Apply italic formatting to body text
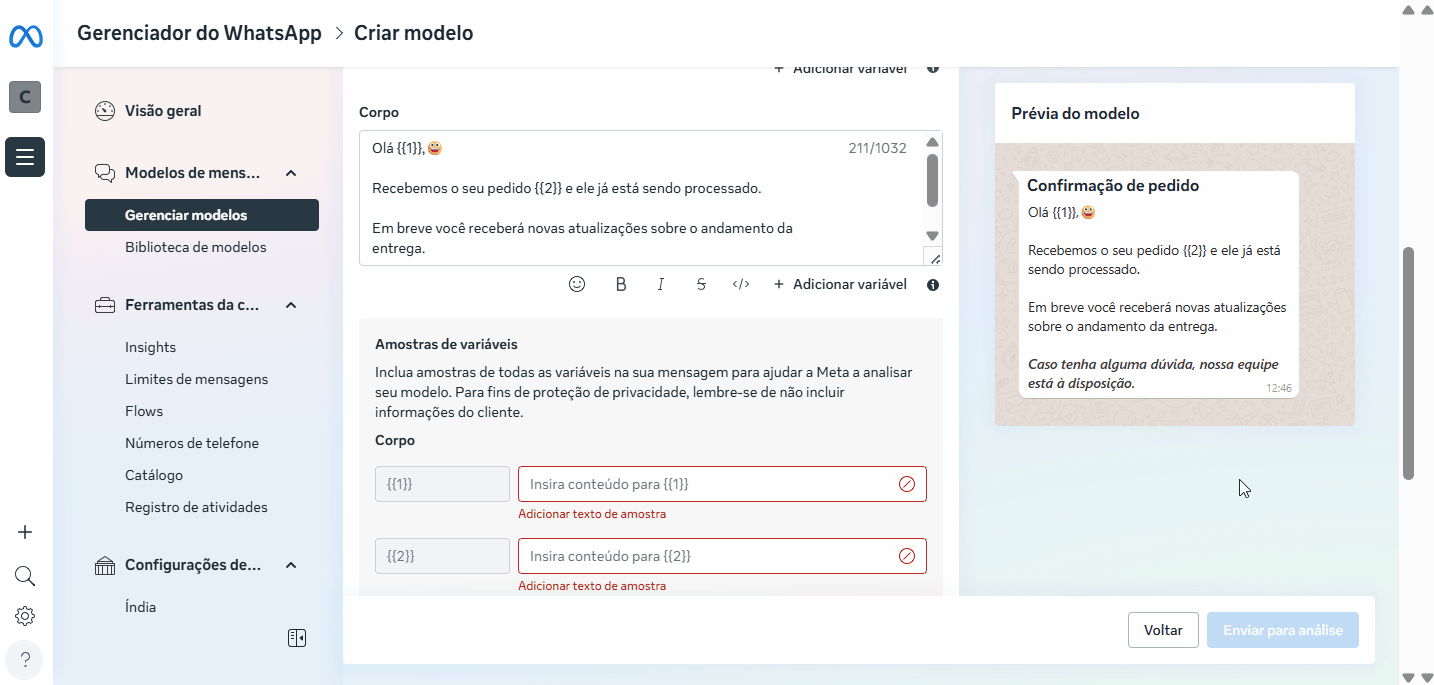The image size is (1434, 685). [x=661, y=284]
